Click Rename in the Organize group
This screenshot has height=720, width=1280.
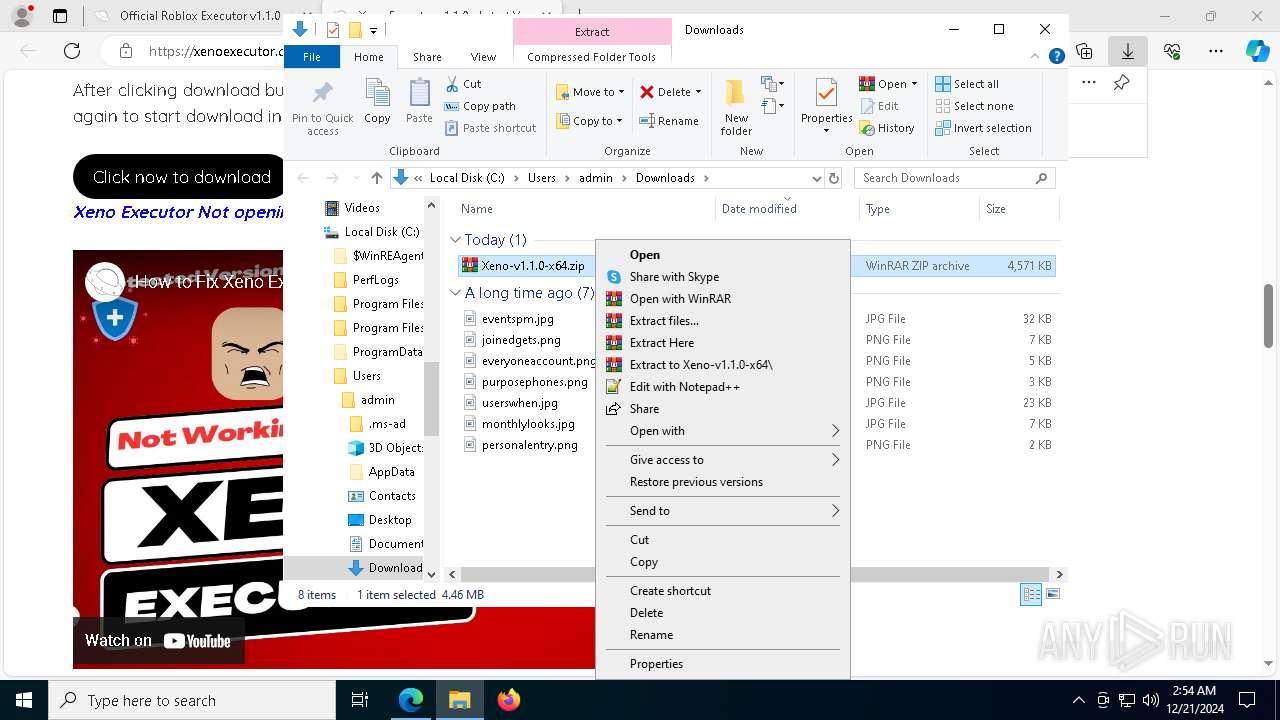(x=669, y=121)
